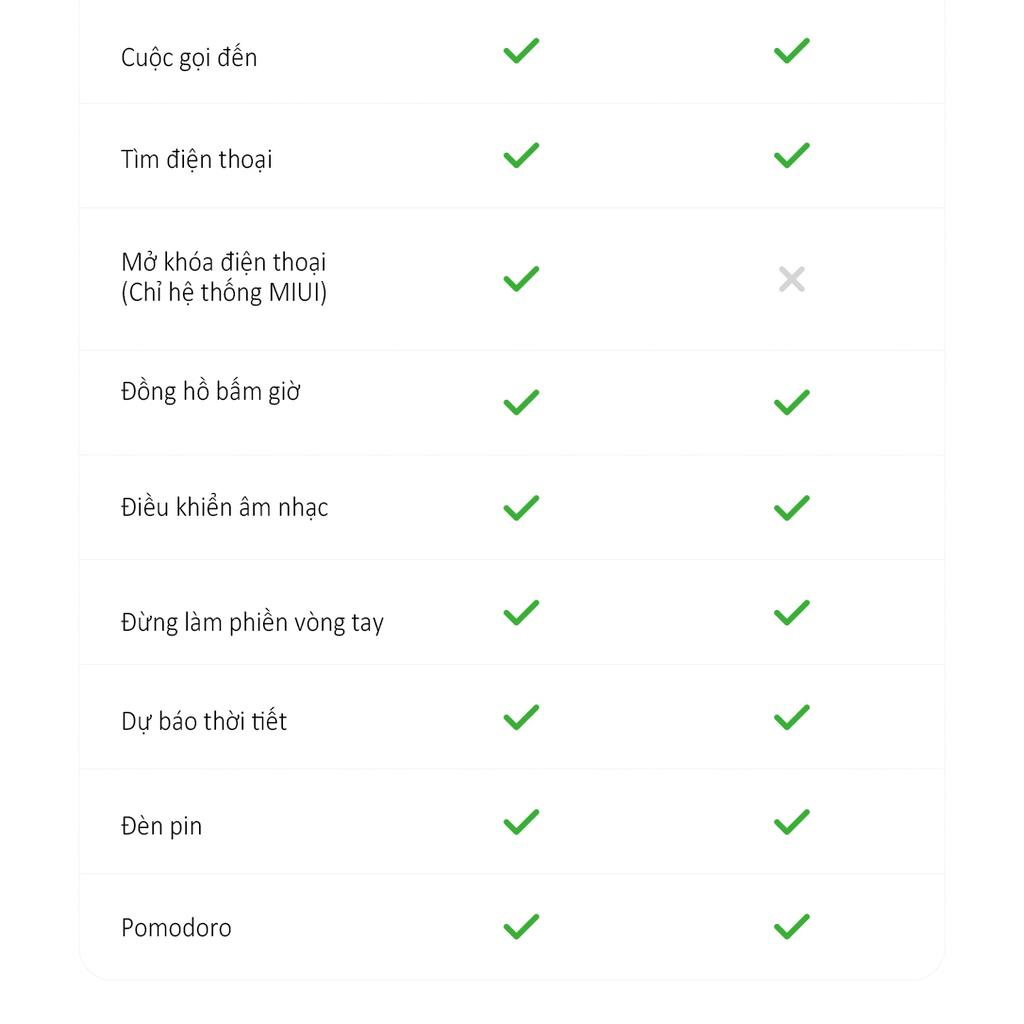Click the Dự báo thời tiết label
Screen dimensions: 1024x1024
204,722
